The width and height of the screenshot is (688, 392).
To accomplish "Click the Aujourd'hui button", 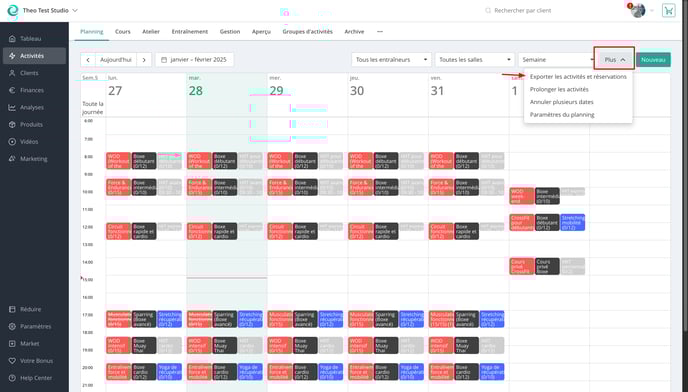I will coord(116,60).
